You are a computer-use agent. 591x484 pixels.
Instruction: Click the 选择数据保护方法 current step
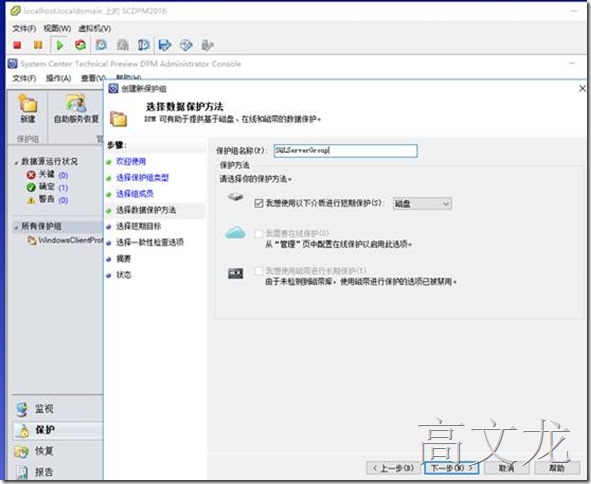pos(146,210)
